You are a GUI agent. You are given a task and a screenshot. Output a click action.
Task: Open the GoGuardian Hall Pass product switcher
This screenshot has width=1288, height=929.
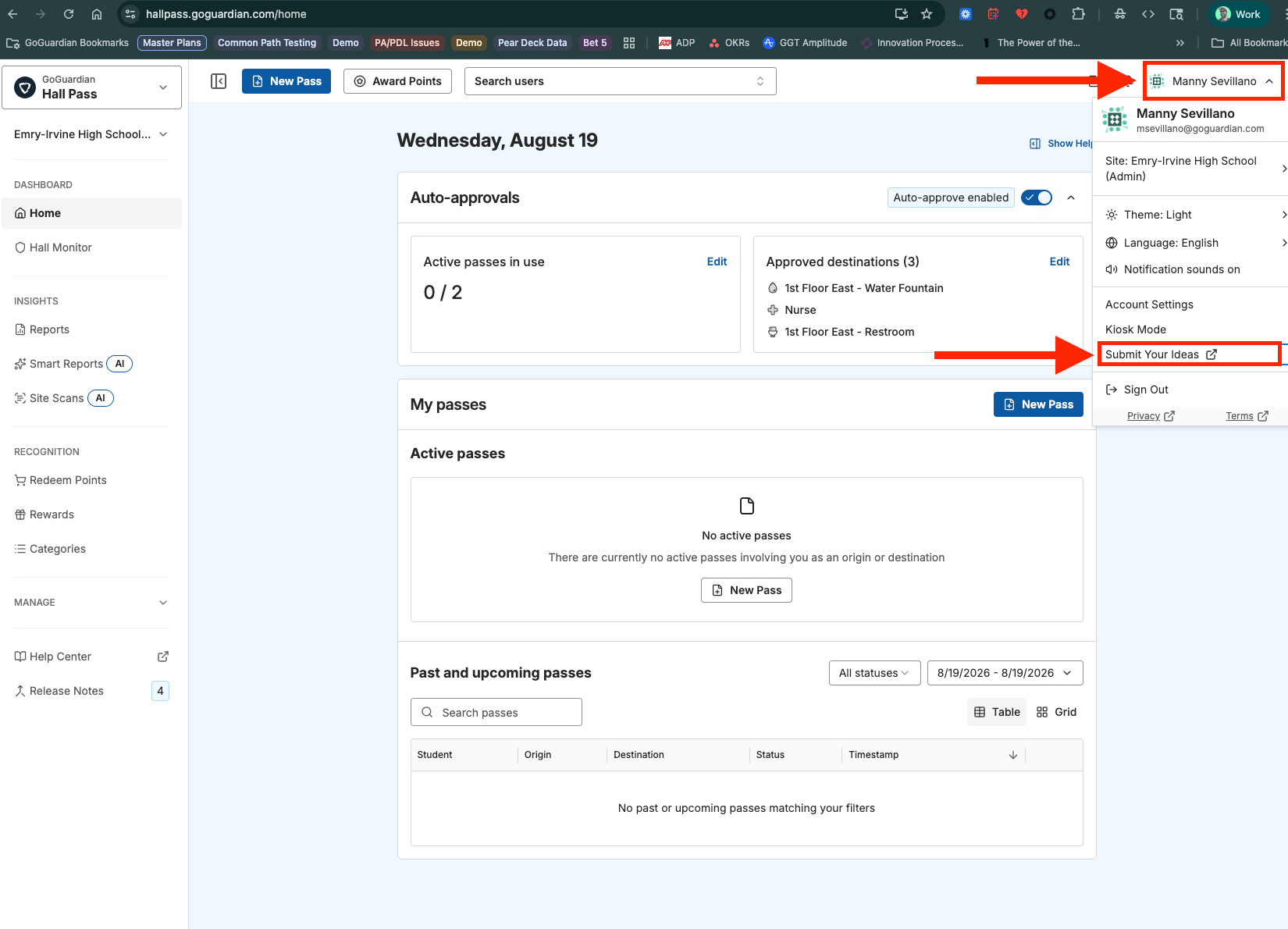92,87
